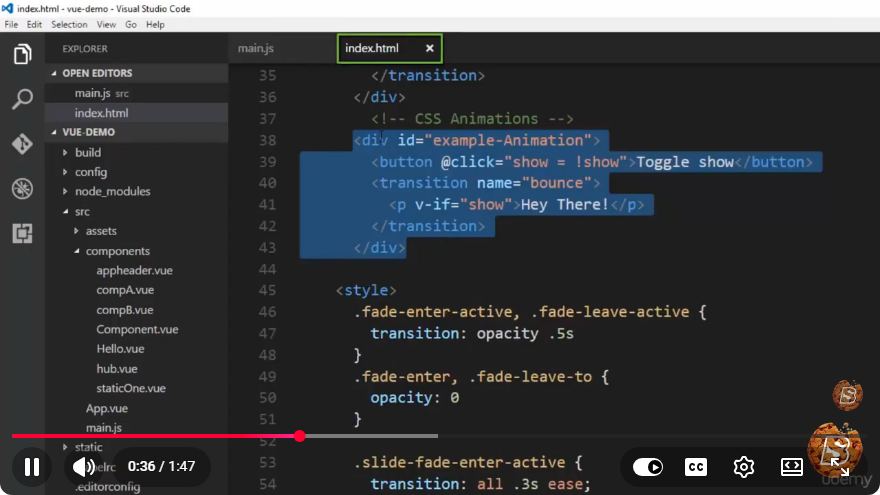Mute the video volume speaker icon

[84, 466]
